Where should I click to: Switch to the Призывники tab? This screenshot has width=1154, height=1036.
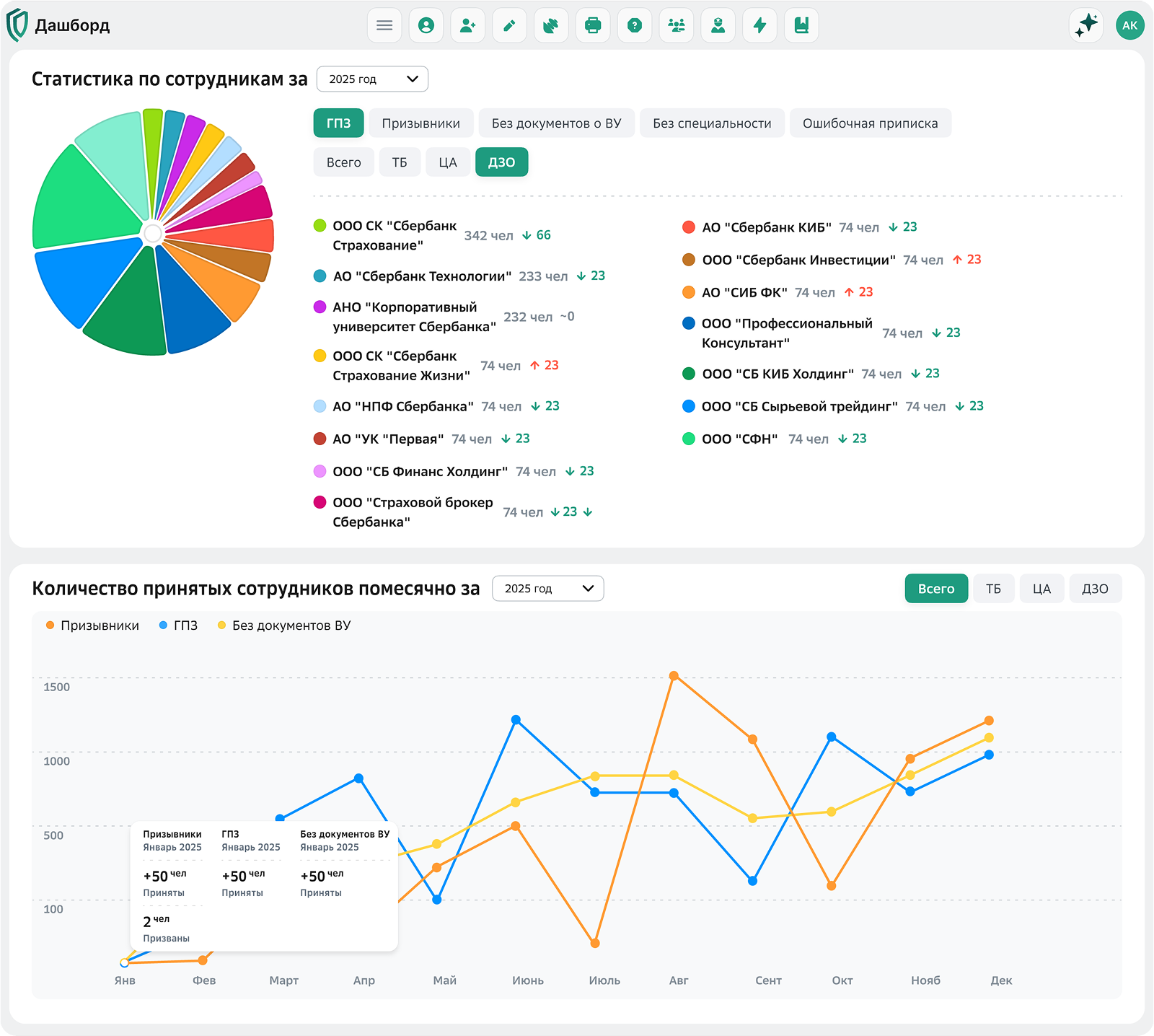(x=420, y=123)
